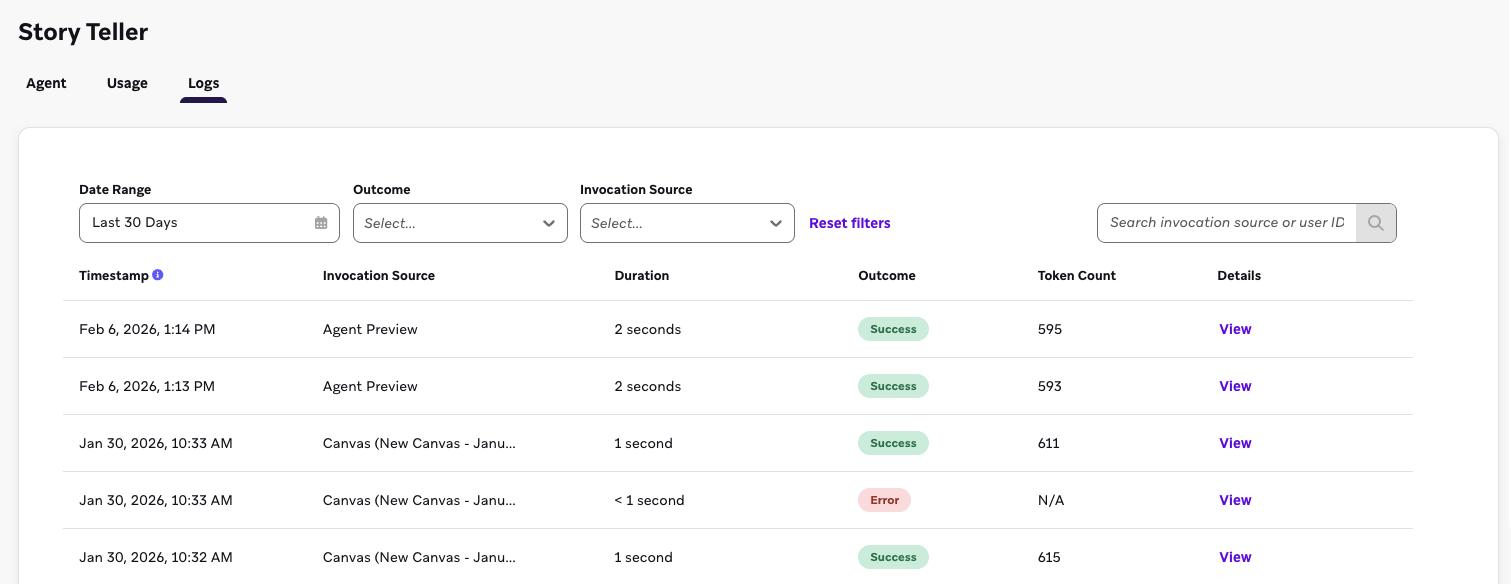Open View link for the Error log entry
This screenshot has height=584, width=1511.
coord(1235,500)
